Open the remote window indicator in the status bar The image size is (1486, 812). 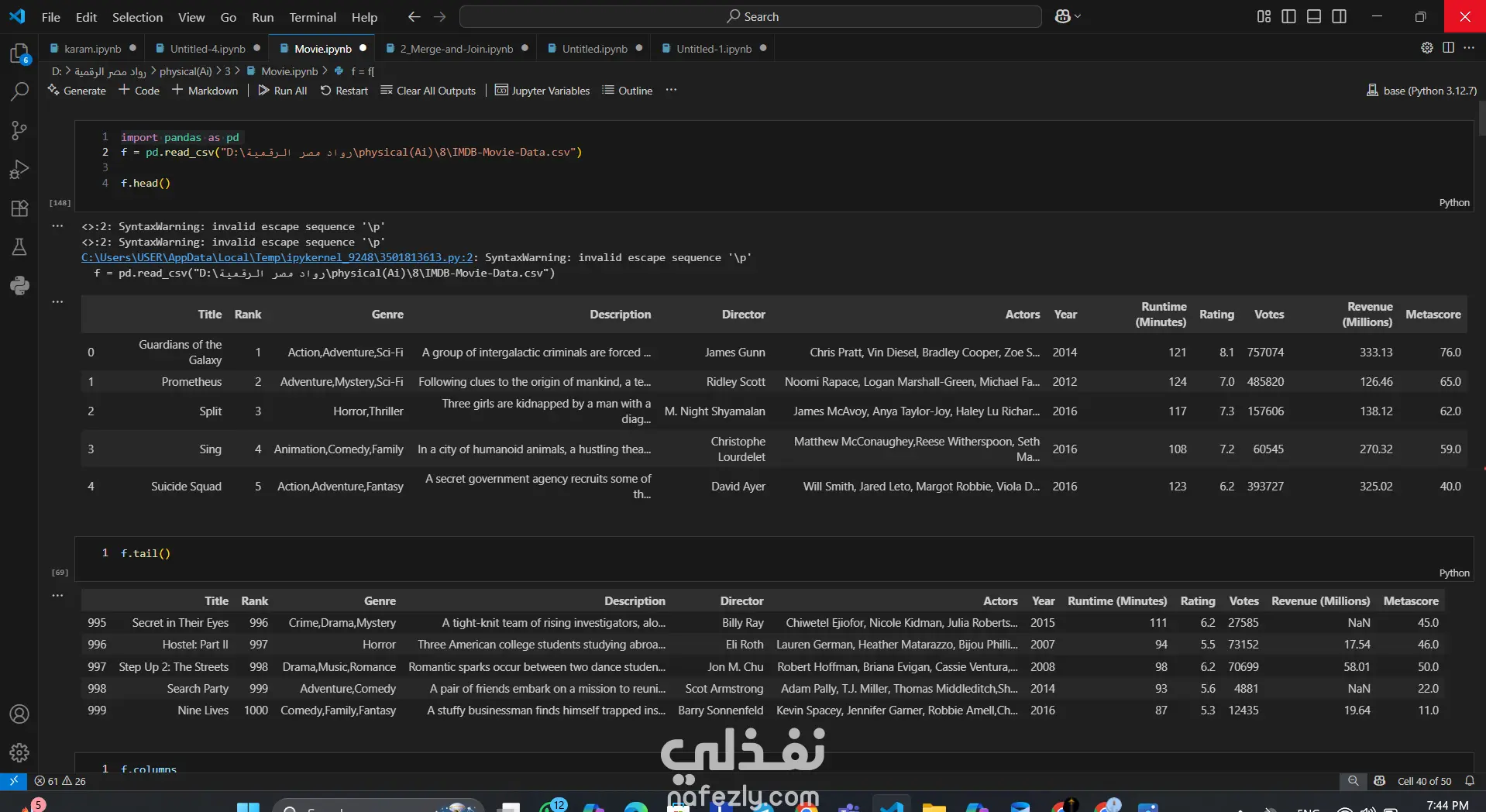(x=13, y=781)
